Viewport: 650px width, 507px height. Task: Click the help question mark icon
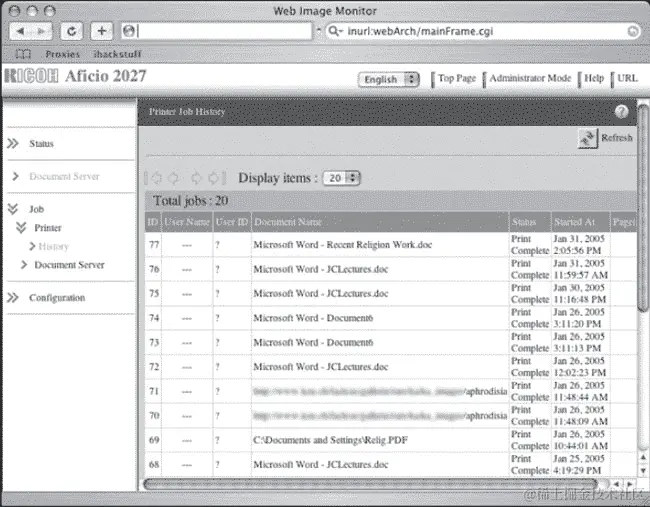621,112
